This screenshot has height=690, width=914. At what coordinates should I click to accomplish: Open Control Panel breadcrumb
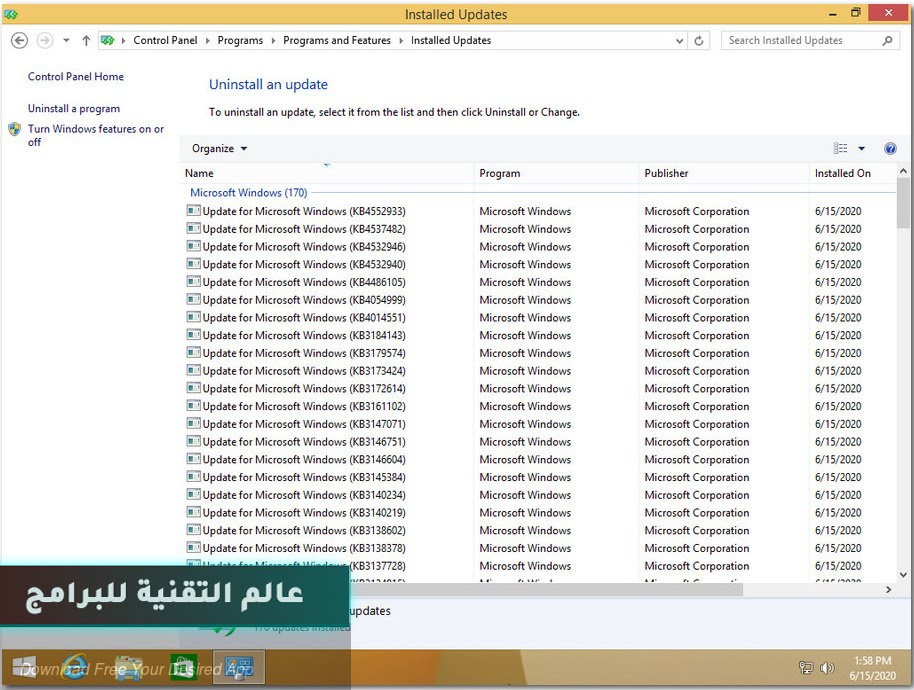pyautogui.click(x=165, y=40)
